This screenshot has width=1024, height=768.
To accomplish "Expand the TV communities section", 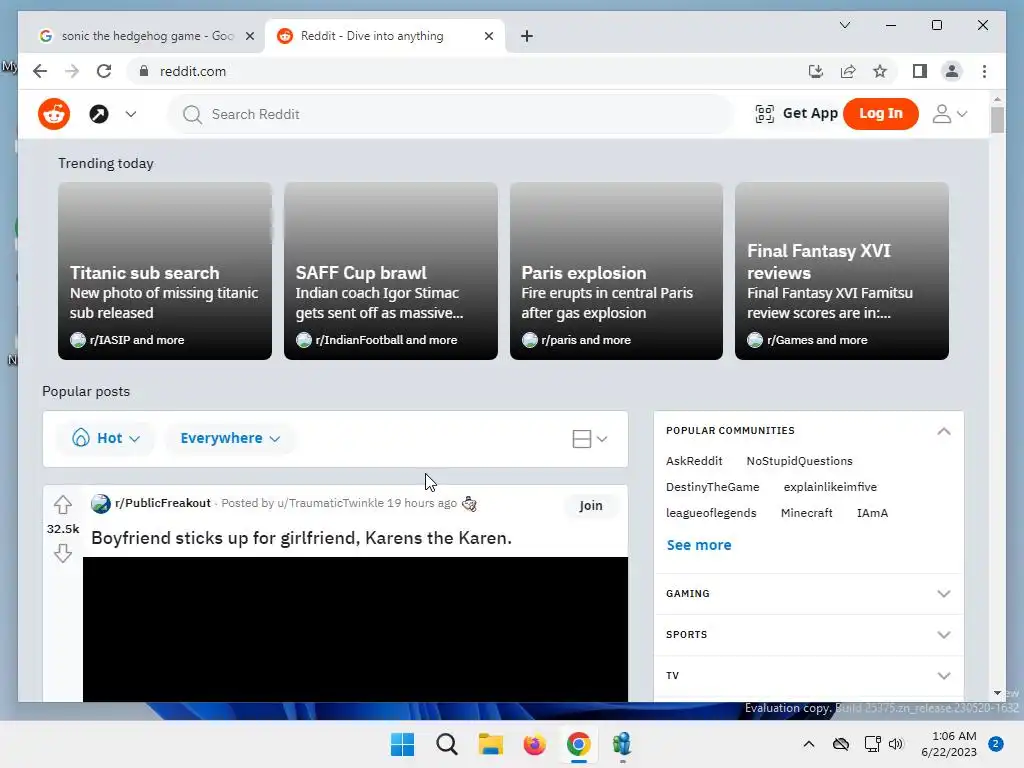I will coord(808,676).
